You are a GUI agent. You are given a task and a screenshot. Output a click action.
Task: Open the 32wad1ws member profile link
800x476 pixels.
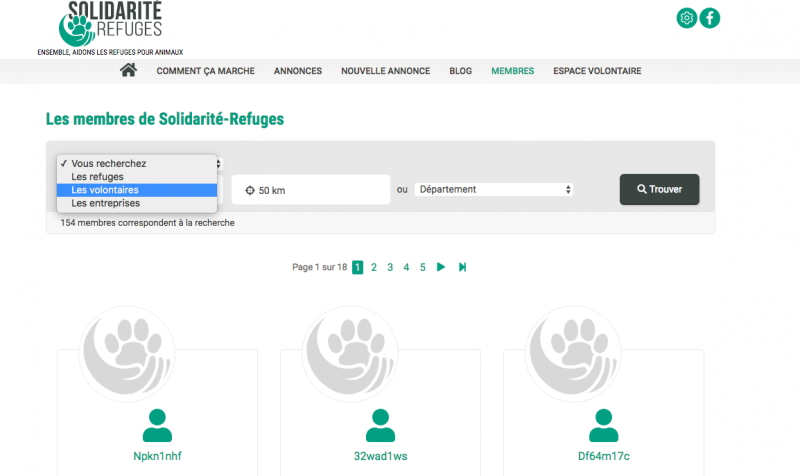[380, 456]
